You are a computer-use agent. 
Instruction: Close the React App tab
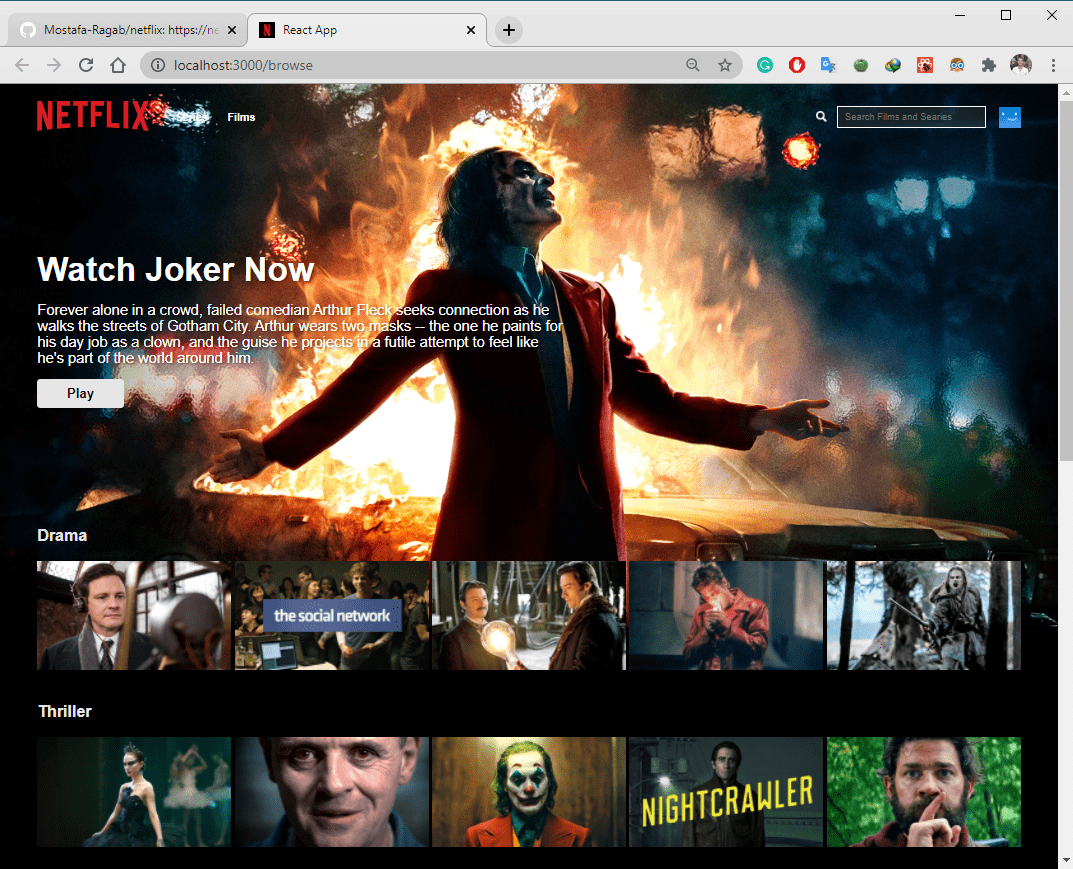pyautogui.click(x=471, y=30)
